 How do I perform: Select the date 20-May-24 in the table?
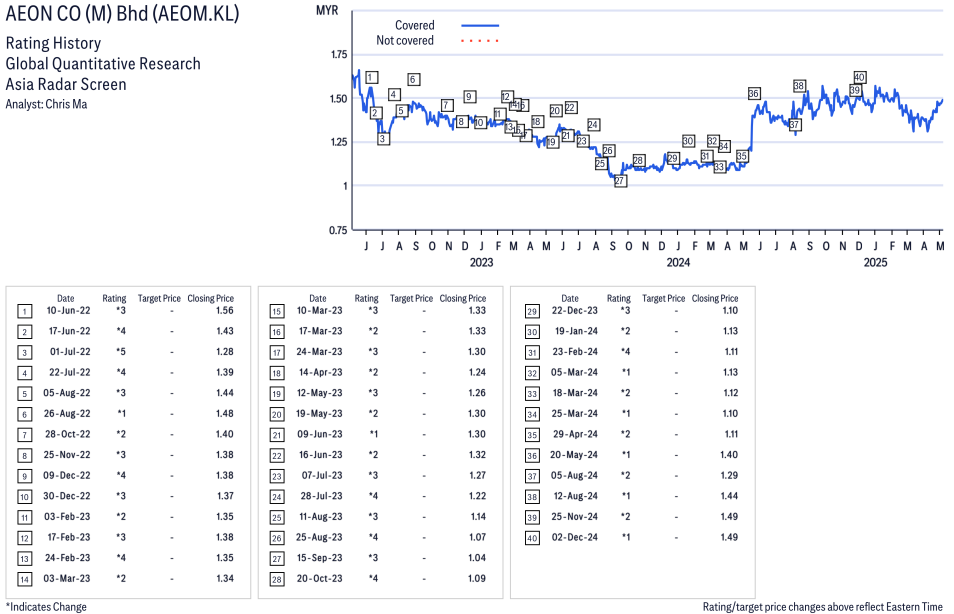[574, 455]
